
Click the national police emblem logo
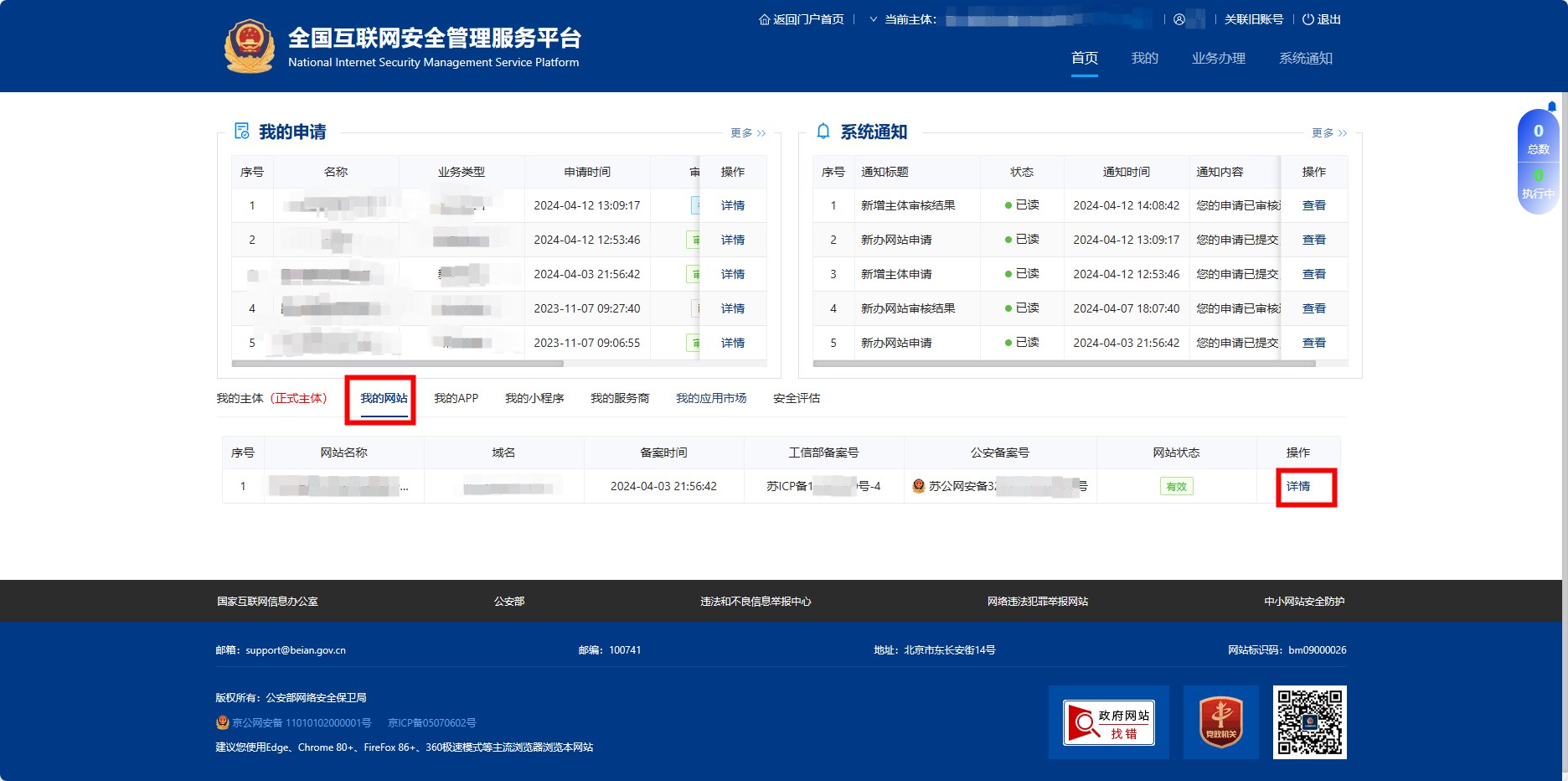click(x=250, y=47)
